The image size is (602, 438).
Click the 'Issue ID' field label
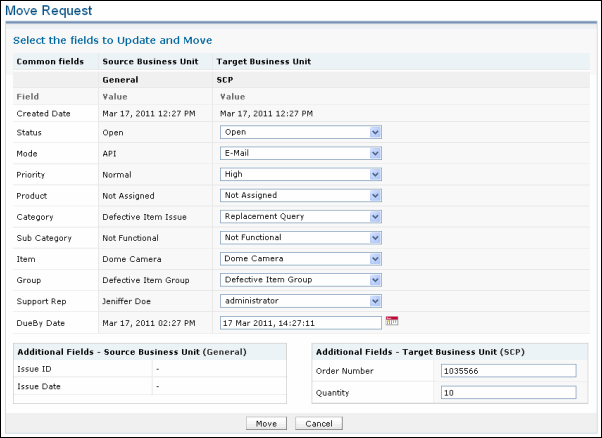click(34, 369)
